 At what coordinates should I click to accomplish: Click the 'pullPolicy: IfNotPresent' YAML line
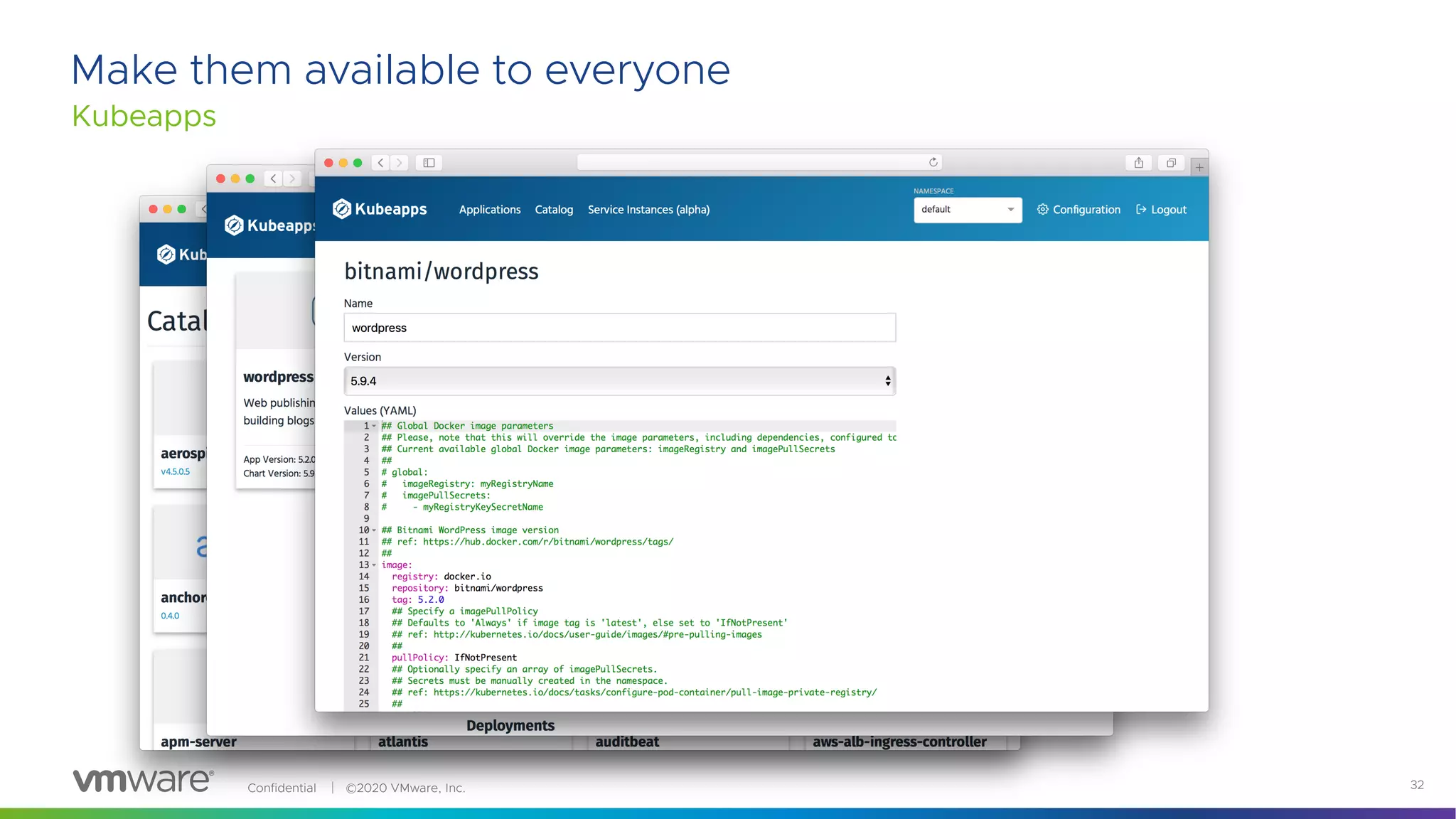[454, 658]
